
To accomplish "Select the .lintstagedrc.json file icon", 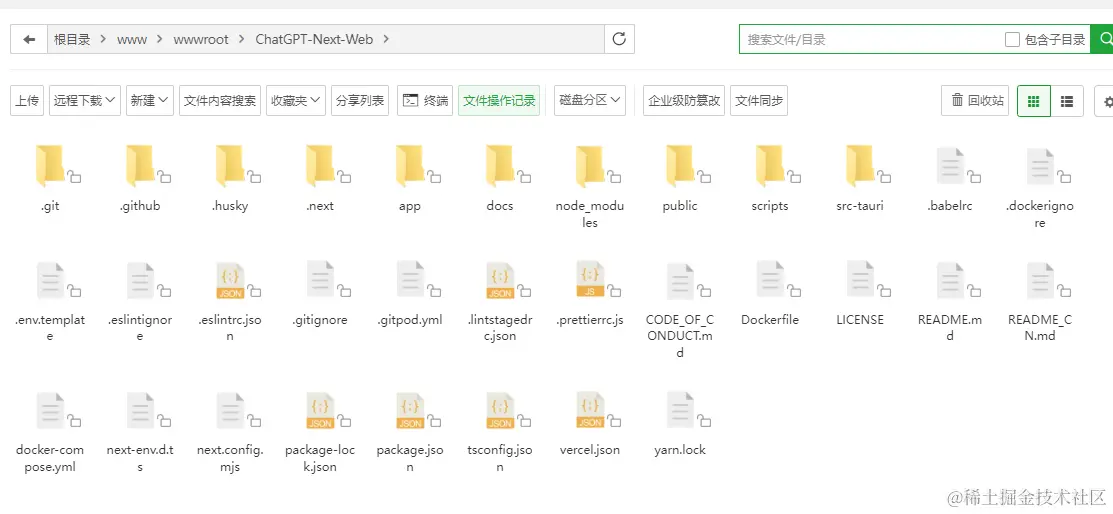I will click(x=500, y=280).
